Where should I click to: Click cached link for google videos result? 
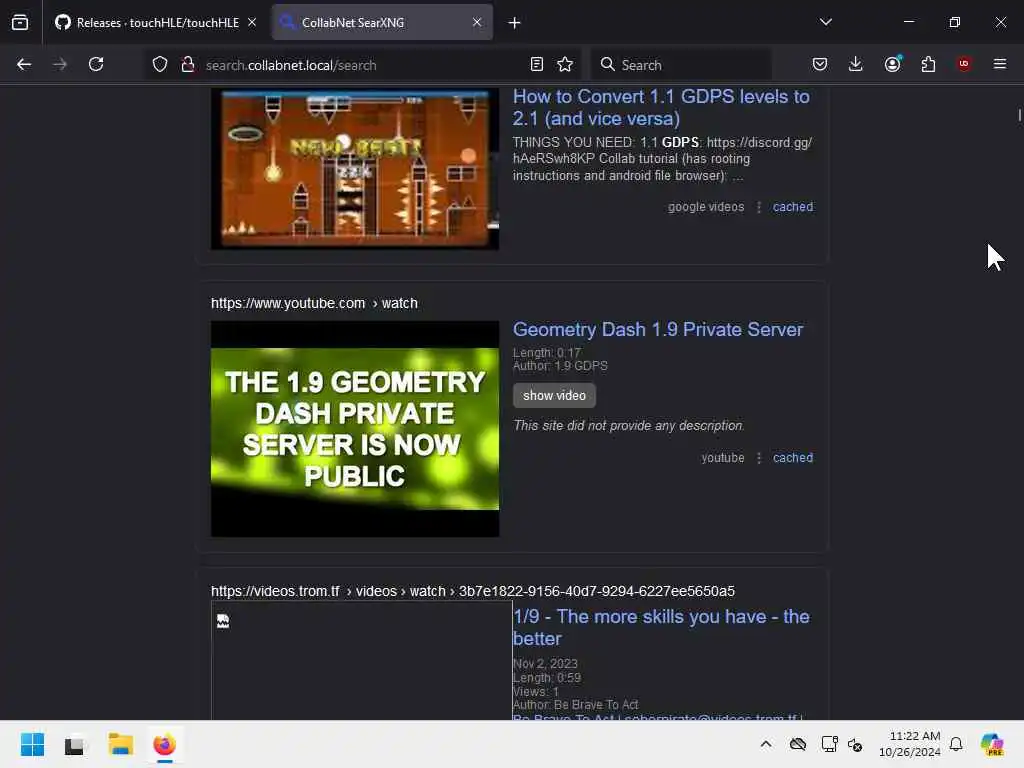point(793,207)
